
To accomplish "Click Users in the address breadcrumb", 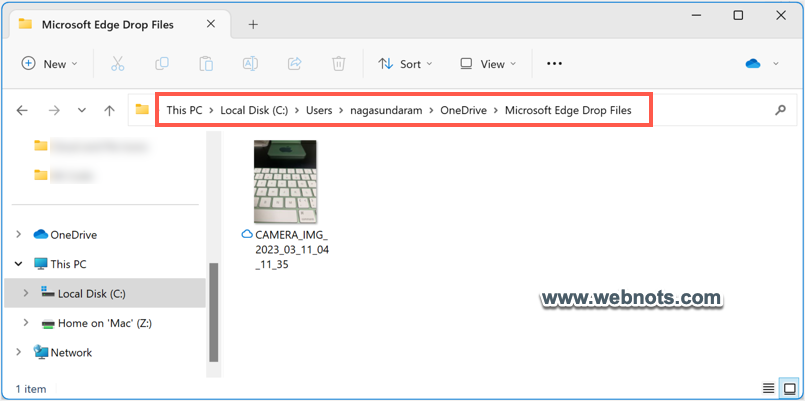I will (x=319, y=110).
